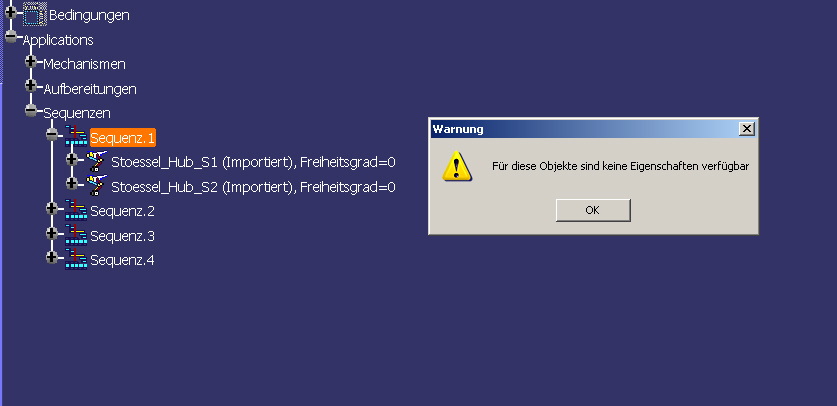Collapse the Sequenz.1 node

click(x=52, y=135)
